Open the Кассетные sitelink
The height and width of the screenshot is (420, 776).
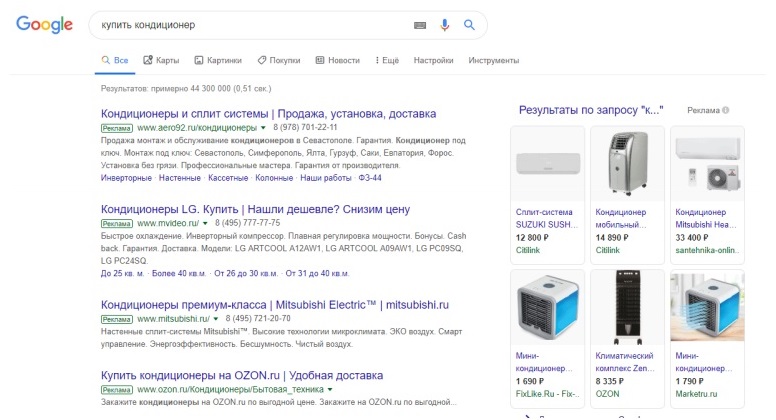(x=228, y=178)
